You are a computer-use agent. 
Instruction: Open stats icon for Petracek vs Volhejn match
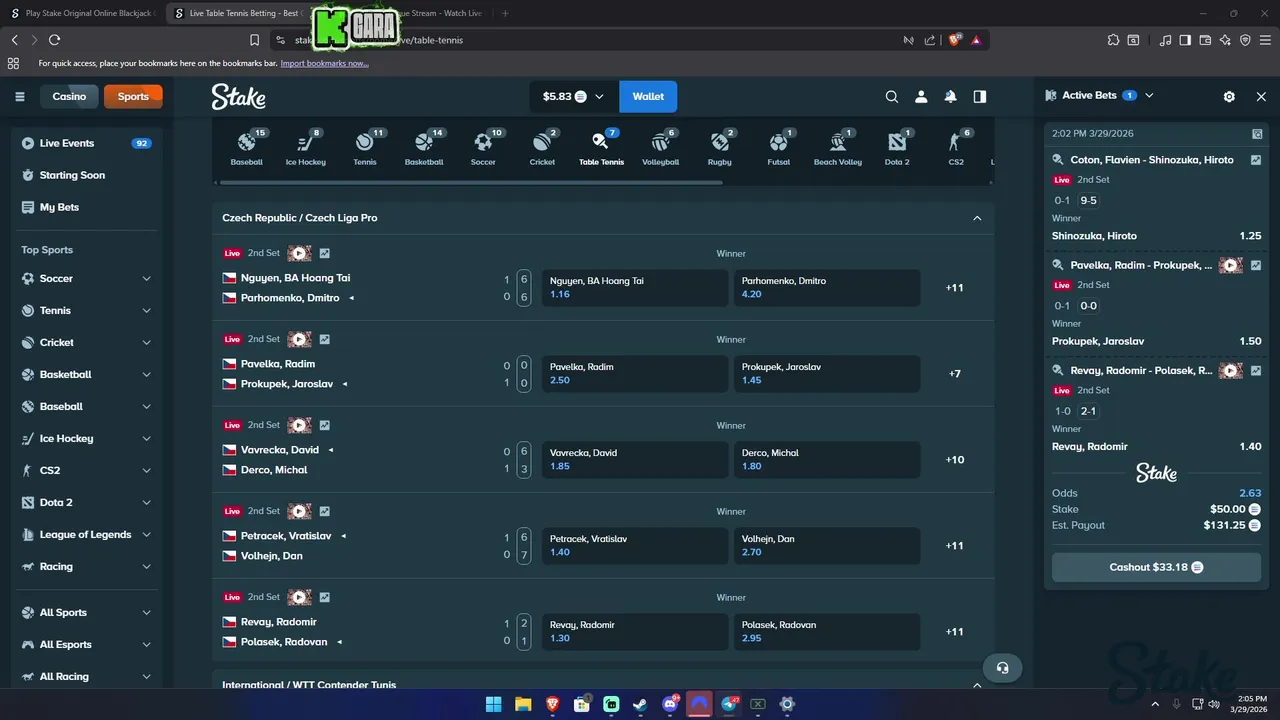click(x=324, y=512)
